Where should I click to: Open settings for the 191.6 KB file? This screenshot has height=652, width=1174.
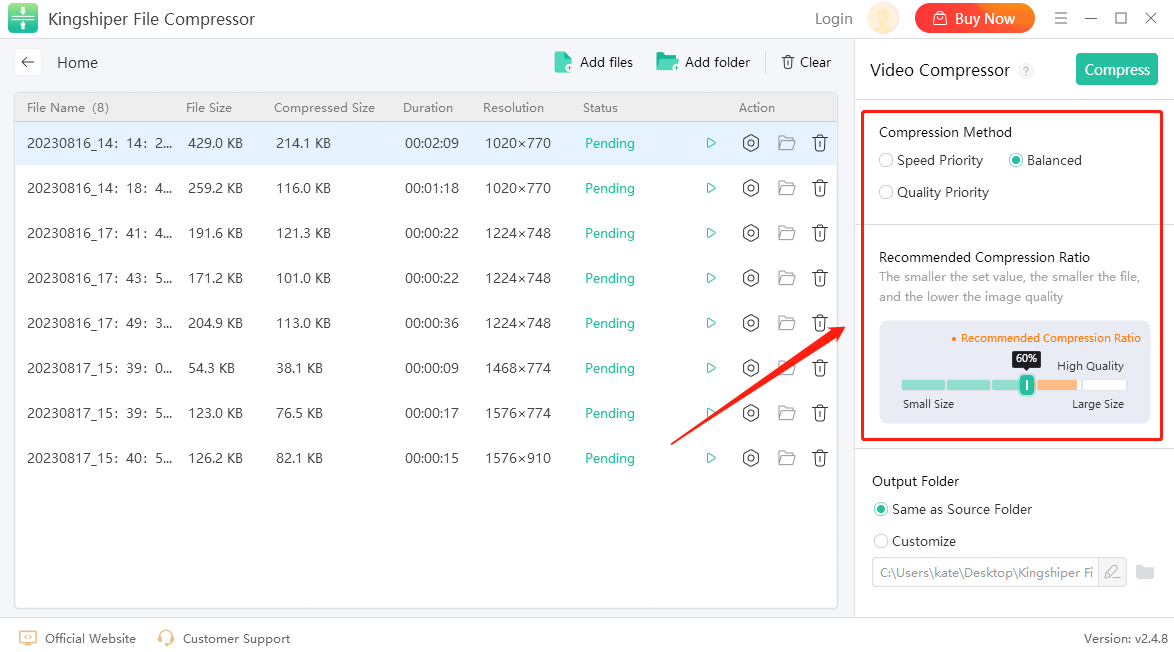[750, 233]
